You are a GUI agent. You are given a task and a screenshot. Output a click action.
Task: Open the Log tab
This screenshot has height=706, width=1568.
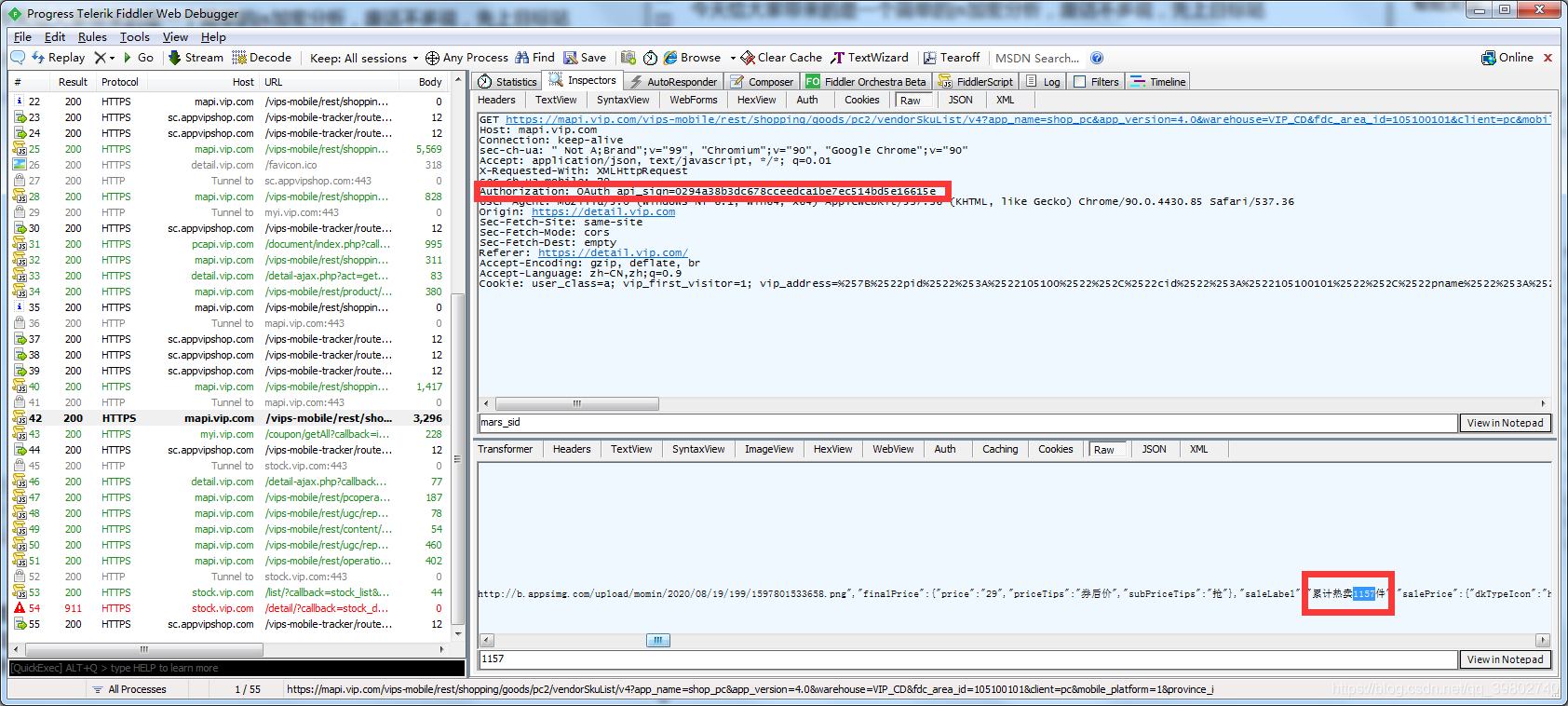tap(1043, 82)
